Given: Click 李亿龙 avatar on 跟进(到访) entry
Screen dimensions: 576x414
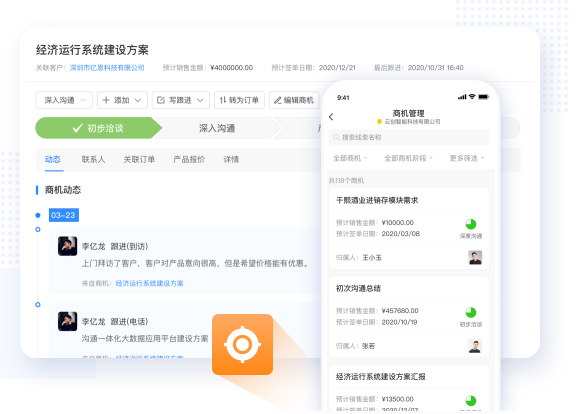Looking at the screenshot, I should (x=67, y=246).
